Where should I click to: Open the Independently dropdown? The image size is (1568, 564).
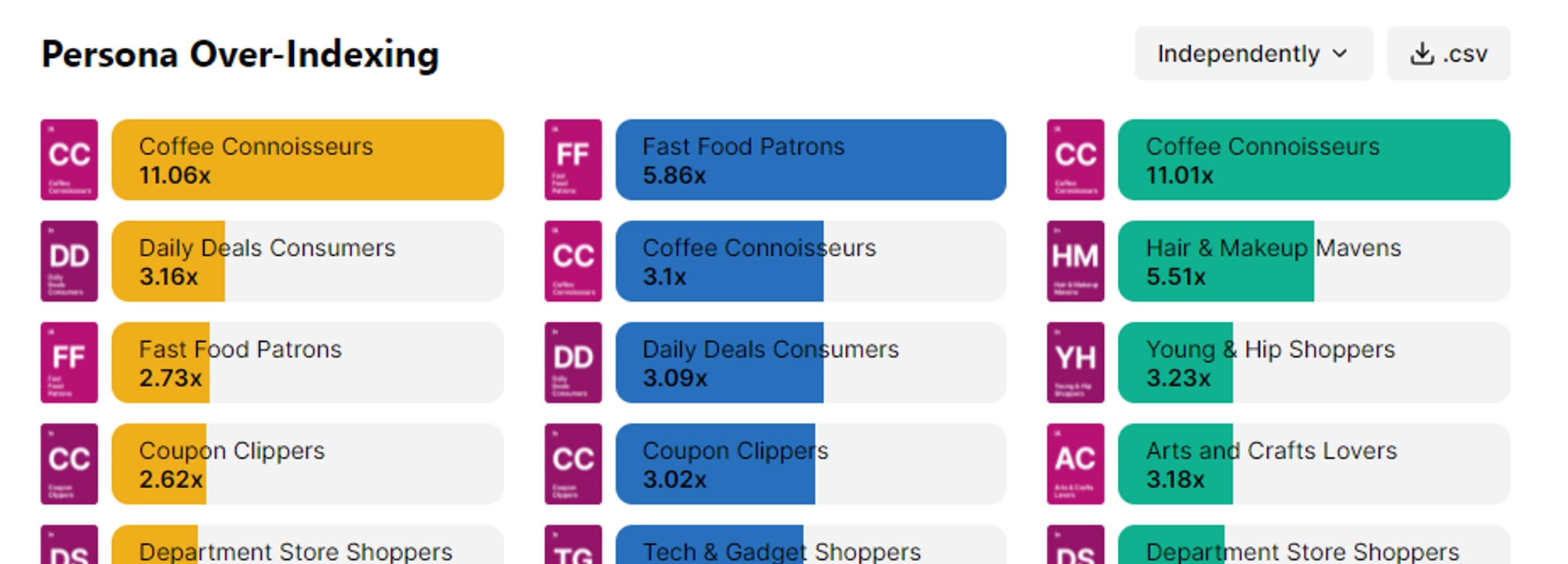tap(1253, 54)
